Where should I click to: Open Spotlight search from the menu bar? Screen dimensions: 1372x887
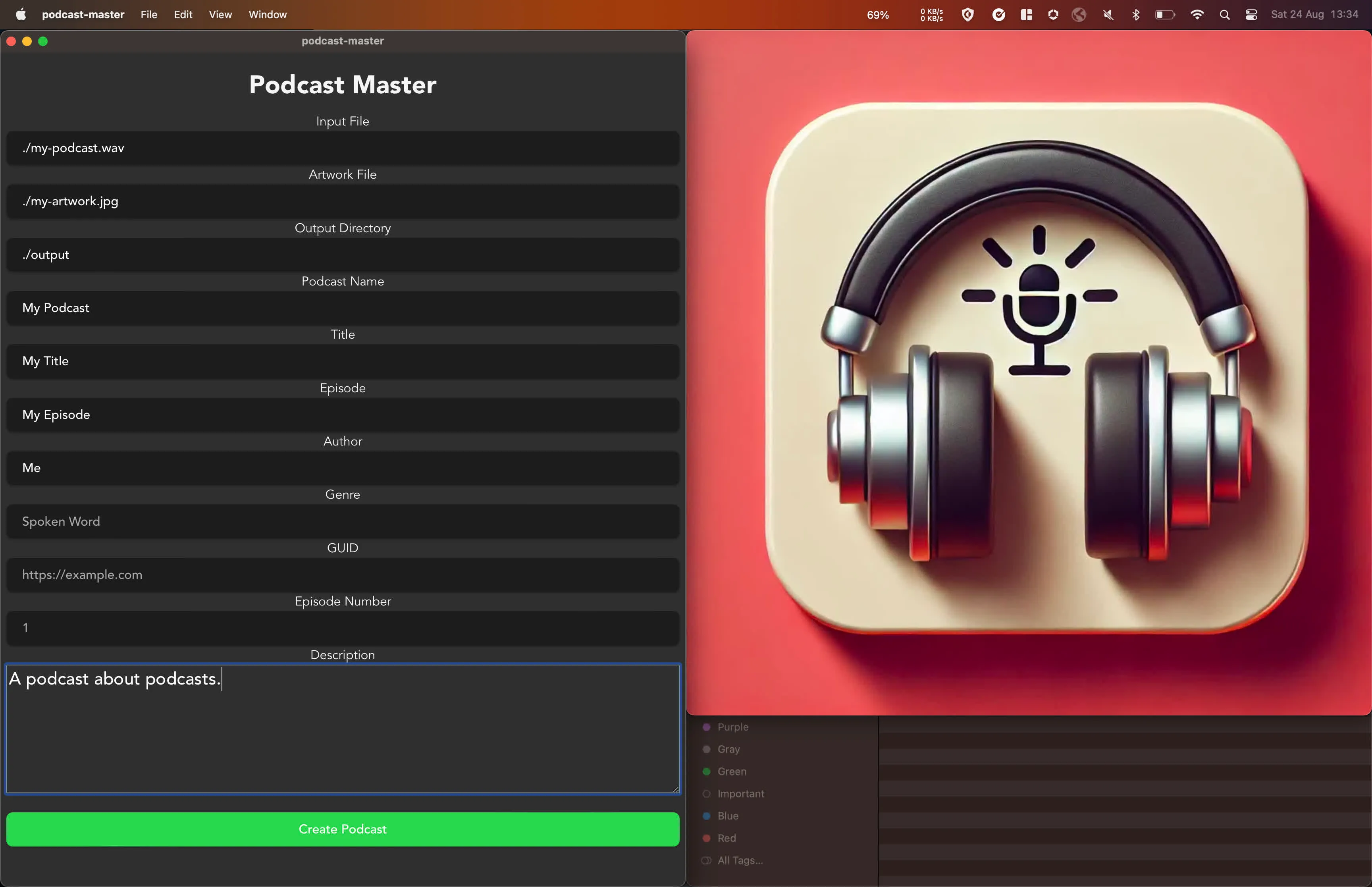click(x=1225, y=14)
